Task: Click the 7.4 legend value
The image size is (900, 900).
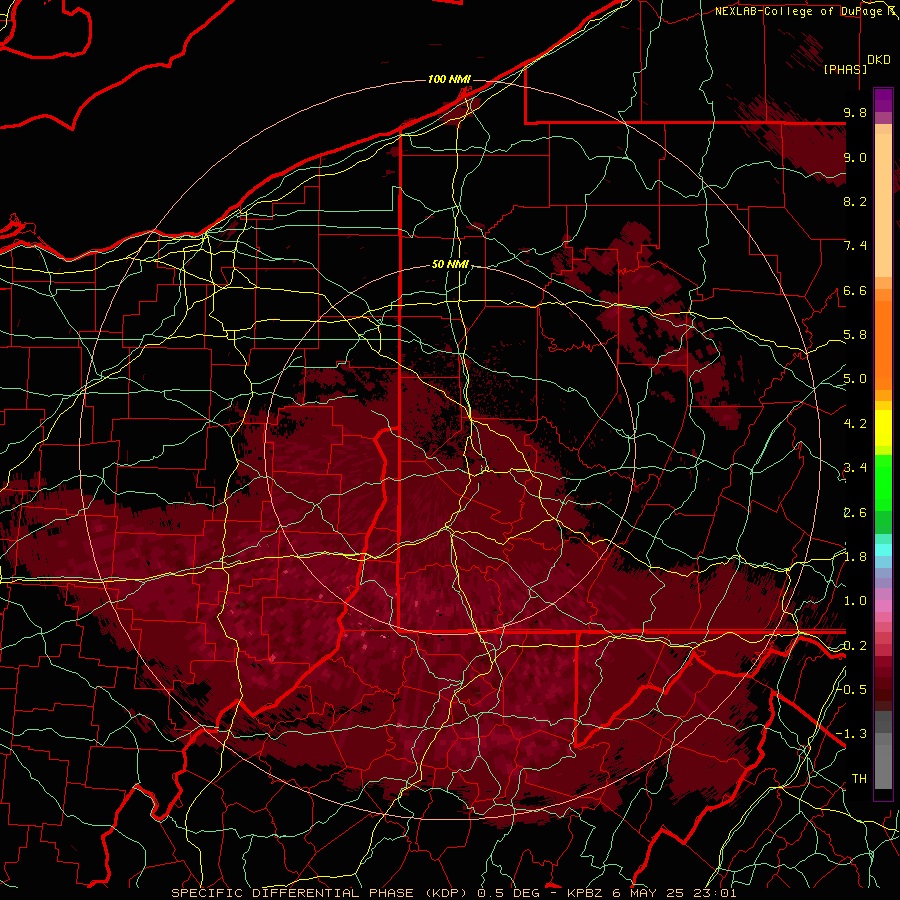Action: coord(855,246)
